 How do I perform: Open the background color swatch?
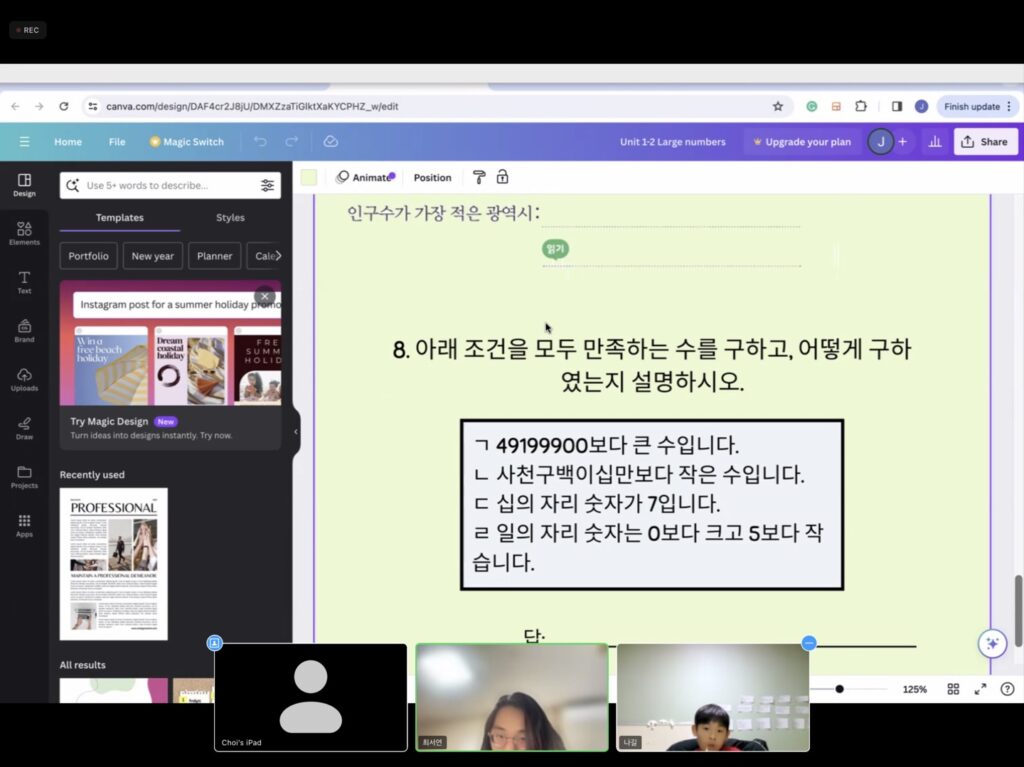click(x=309, y=178)
